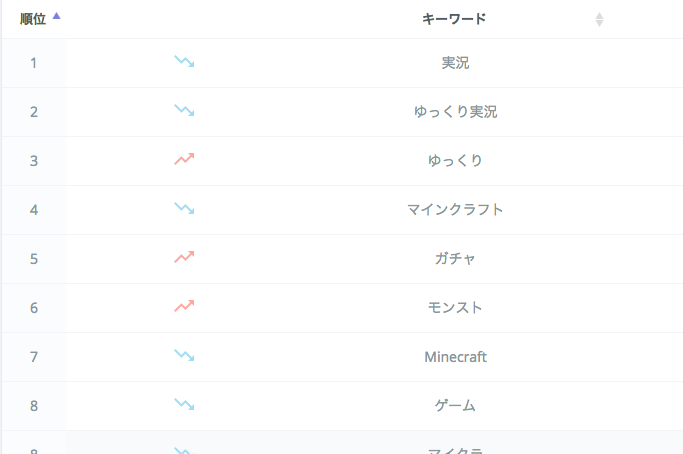
Task: Click rank number 1 cell
Action: point(34,63)
